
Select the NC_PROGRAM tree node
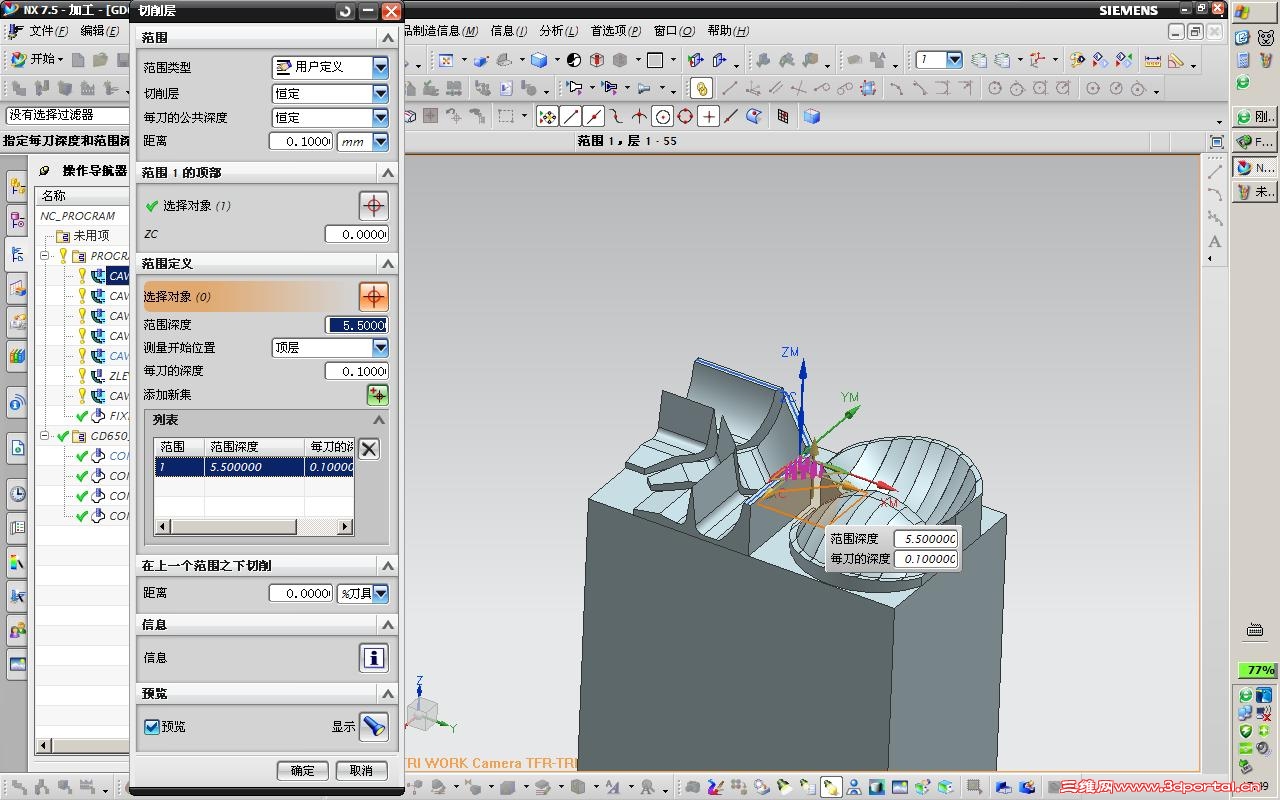point(78,216)
